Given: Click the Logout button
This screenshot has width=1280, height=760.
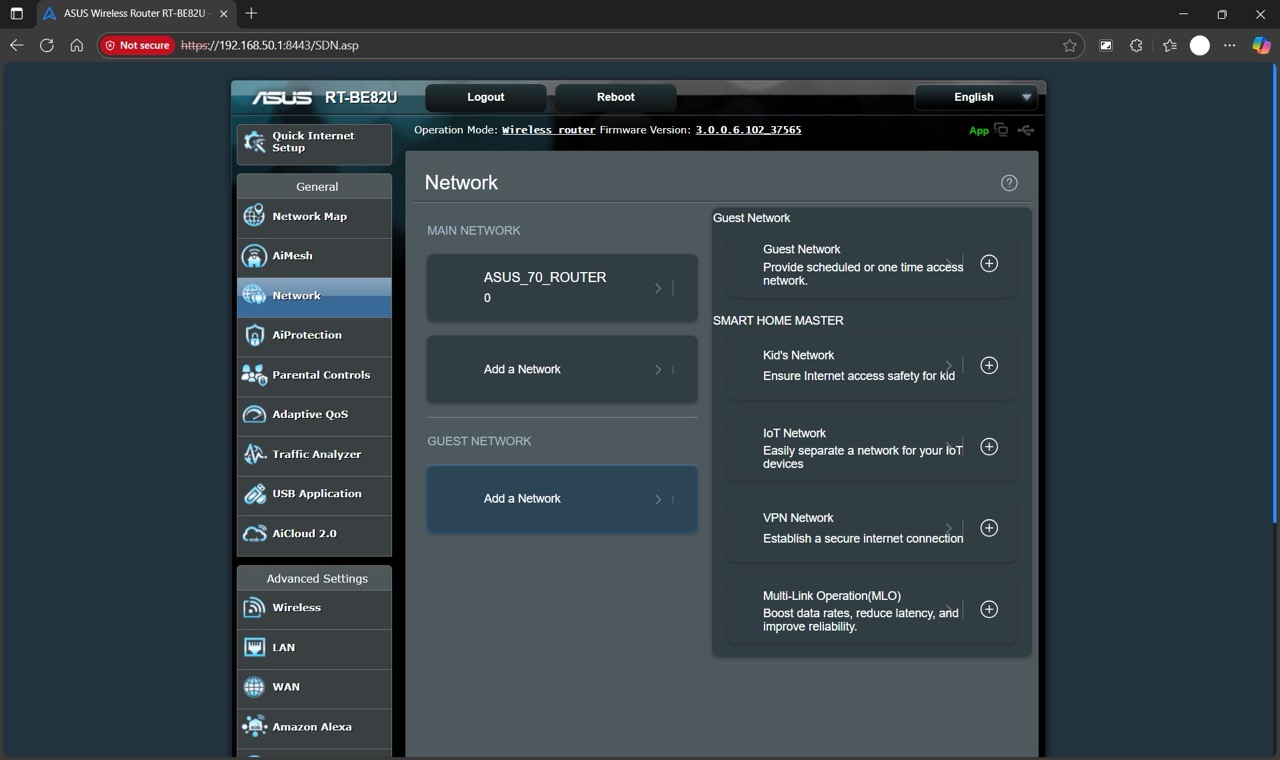Looking at the screenshot, I should coord(486,97).
